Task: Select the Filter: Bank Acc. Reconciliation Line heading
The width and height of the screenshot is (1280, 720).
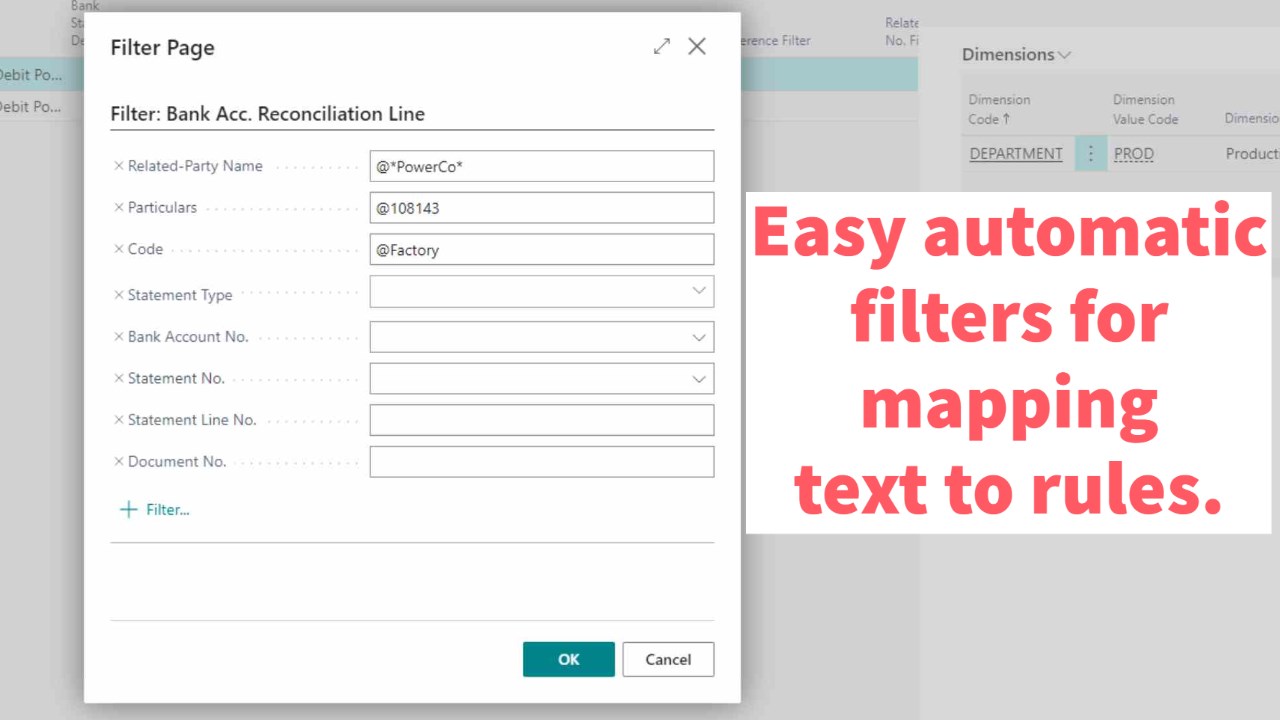Action: point(267,114)
